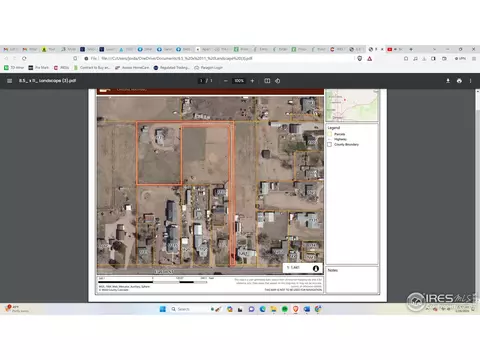Expand the tab search chevron

tap(434, 49)
